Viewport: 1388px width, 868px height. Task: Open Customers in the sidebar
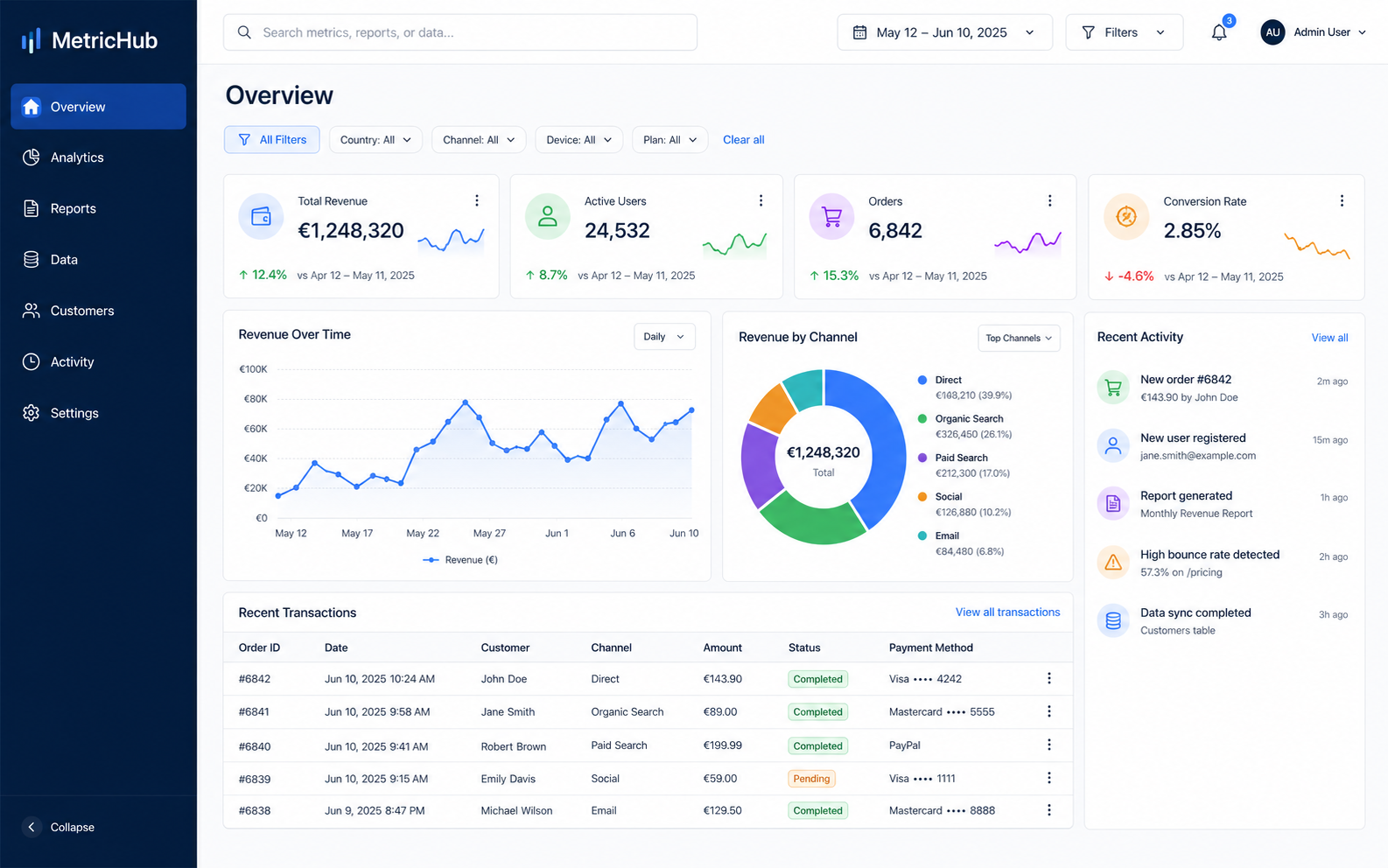pyautogui.click(x=98, y=311)
